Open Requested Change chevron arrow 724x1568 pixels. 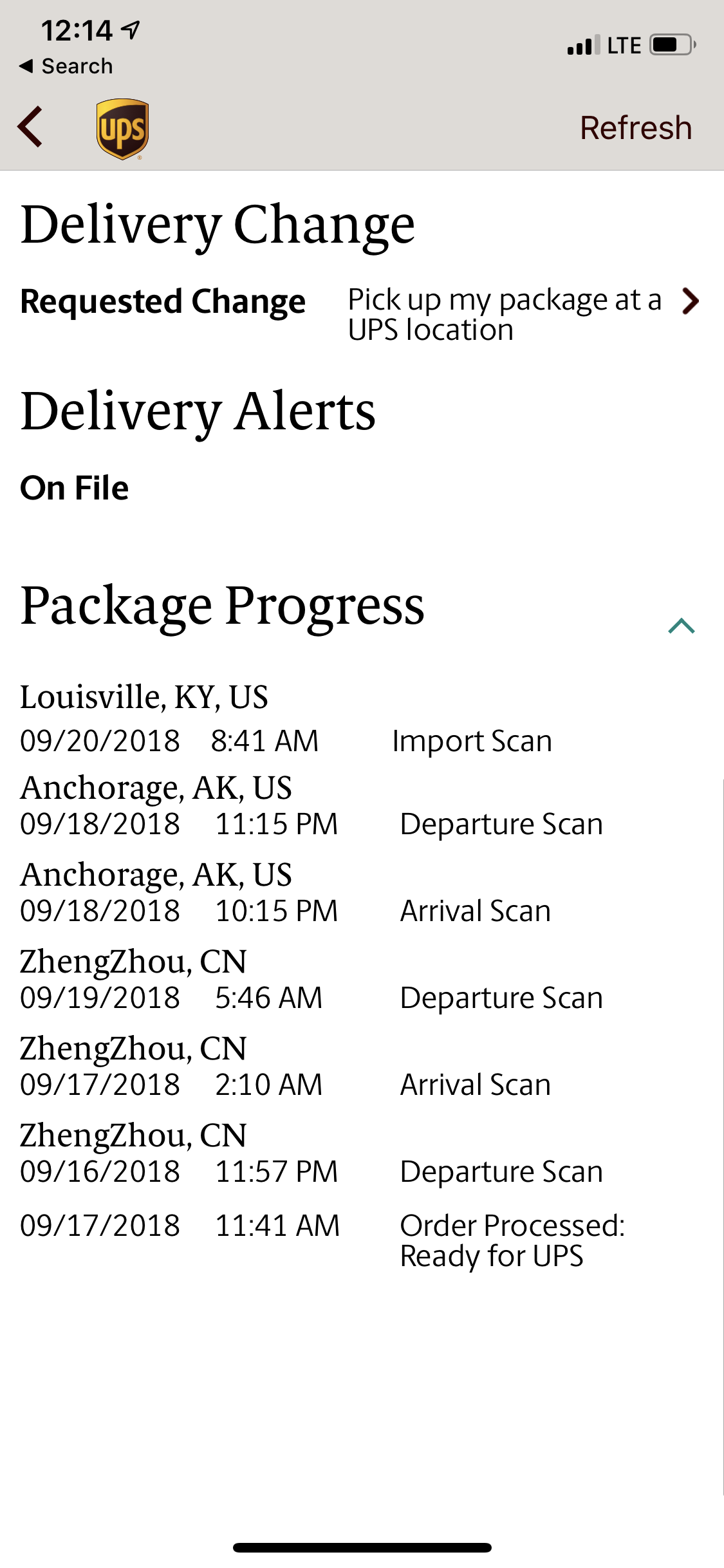point(690,301)
